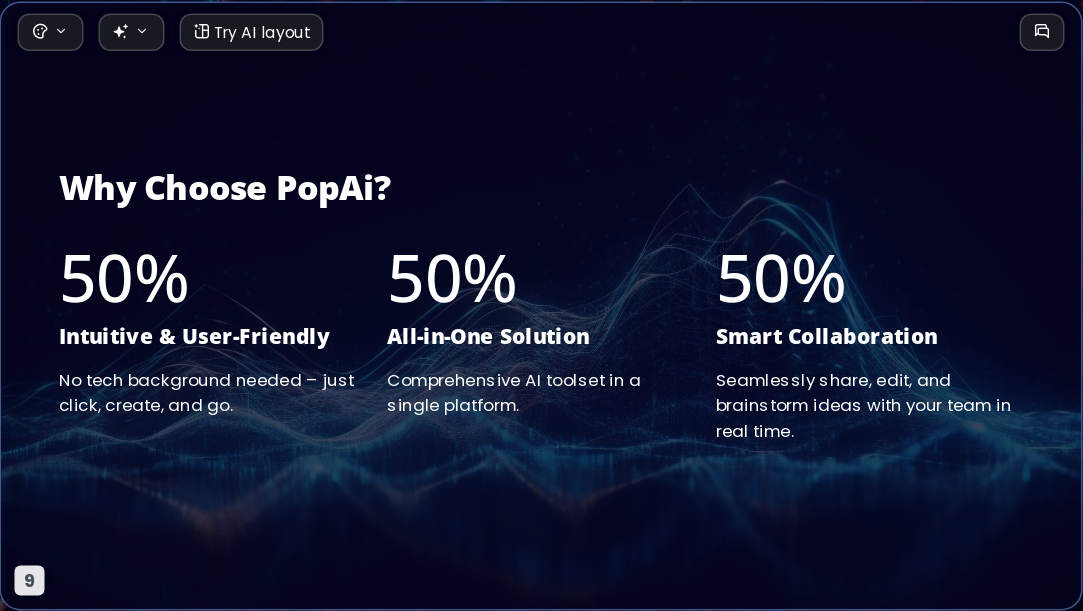This screenshot has height=611, width=1083.
Task: Click the layout grid icon in Try AI layout
Action: pos(201,32)
